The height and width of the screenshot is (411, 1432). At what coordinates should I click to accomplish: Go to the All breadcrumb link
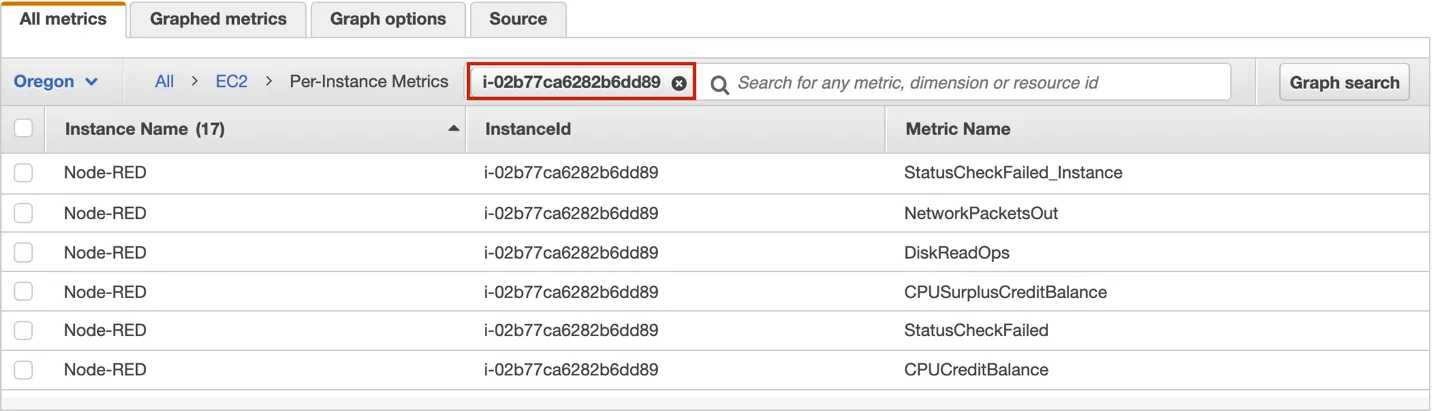pyautogui.click(x=164, y=82)
